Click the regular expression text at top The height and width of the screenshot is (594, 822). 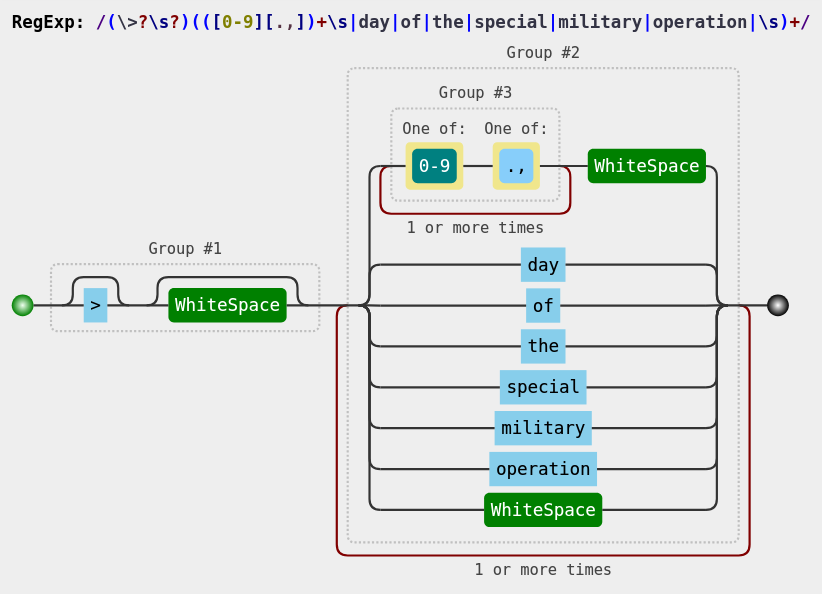(x=453, y=23)
